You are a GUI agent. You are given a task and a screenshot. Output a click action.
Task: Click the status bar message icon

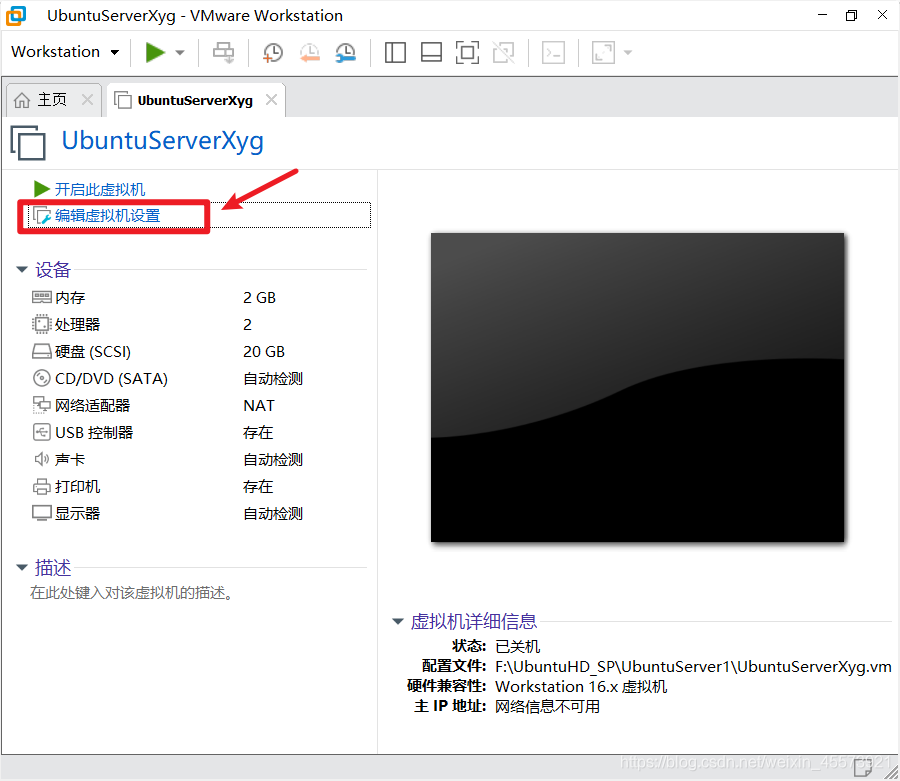point(863,767)
